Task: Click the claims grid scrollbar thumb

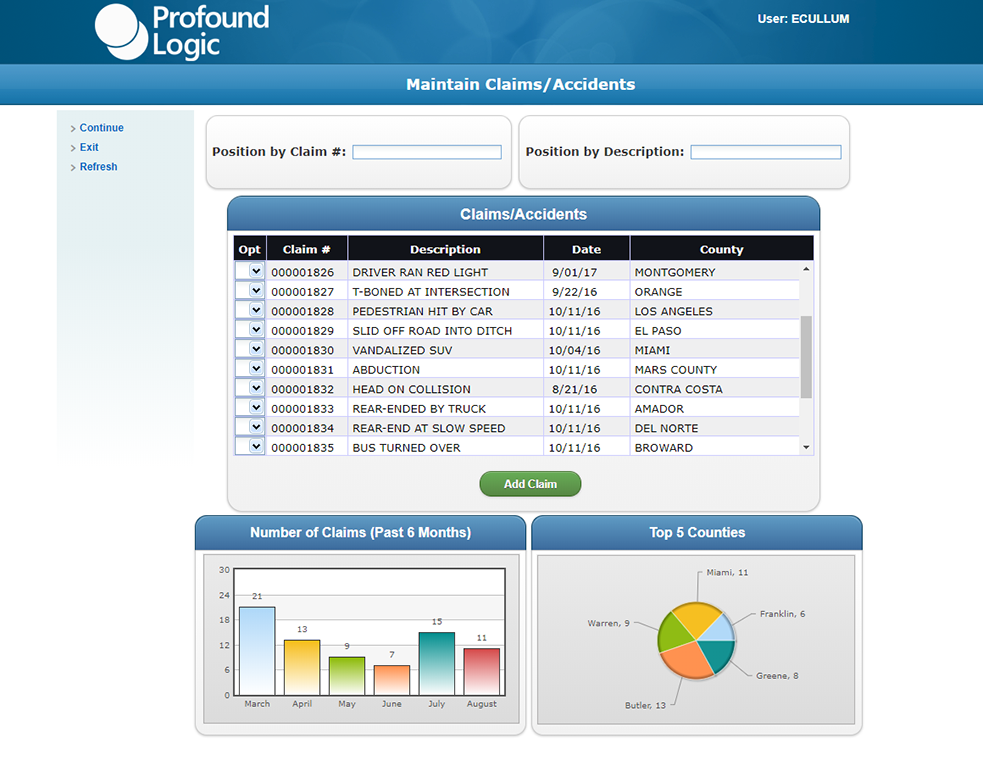Action: [x=806, y=357]
